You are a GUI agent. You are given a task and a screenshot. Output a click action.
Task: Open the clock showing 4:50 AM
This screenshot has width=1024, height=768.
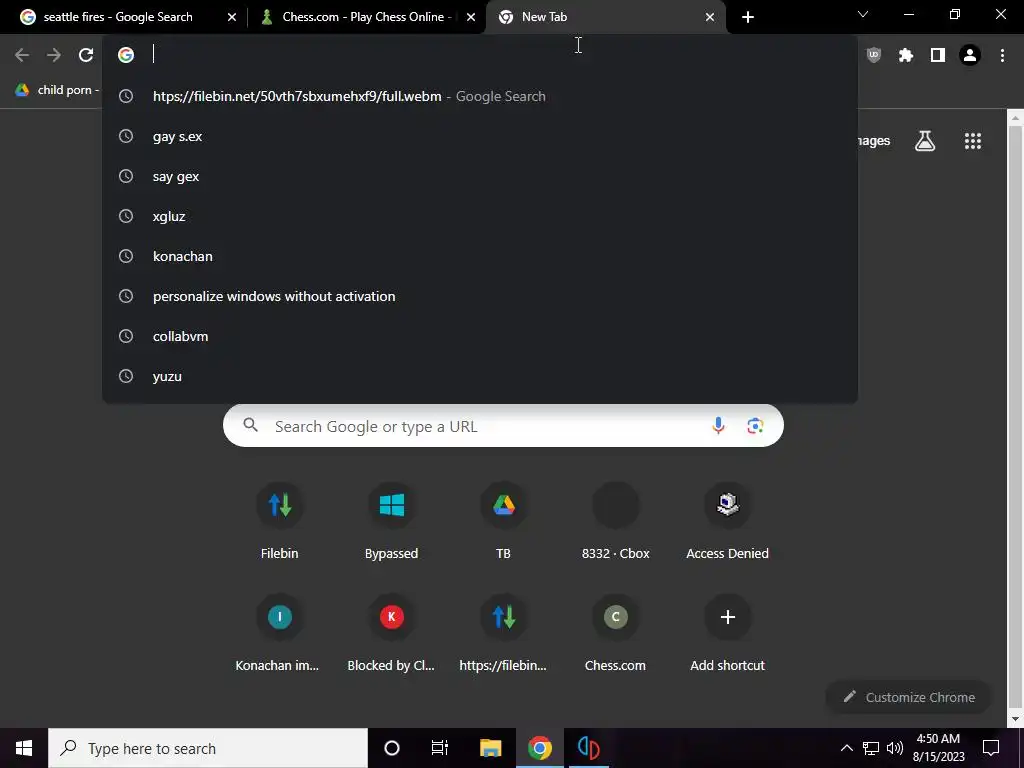pyautogui.click(x=938, y=748)
